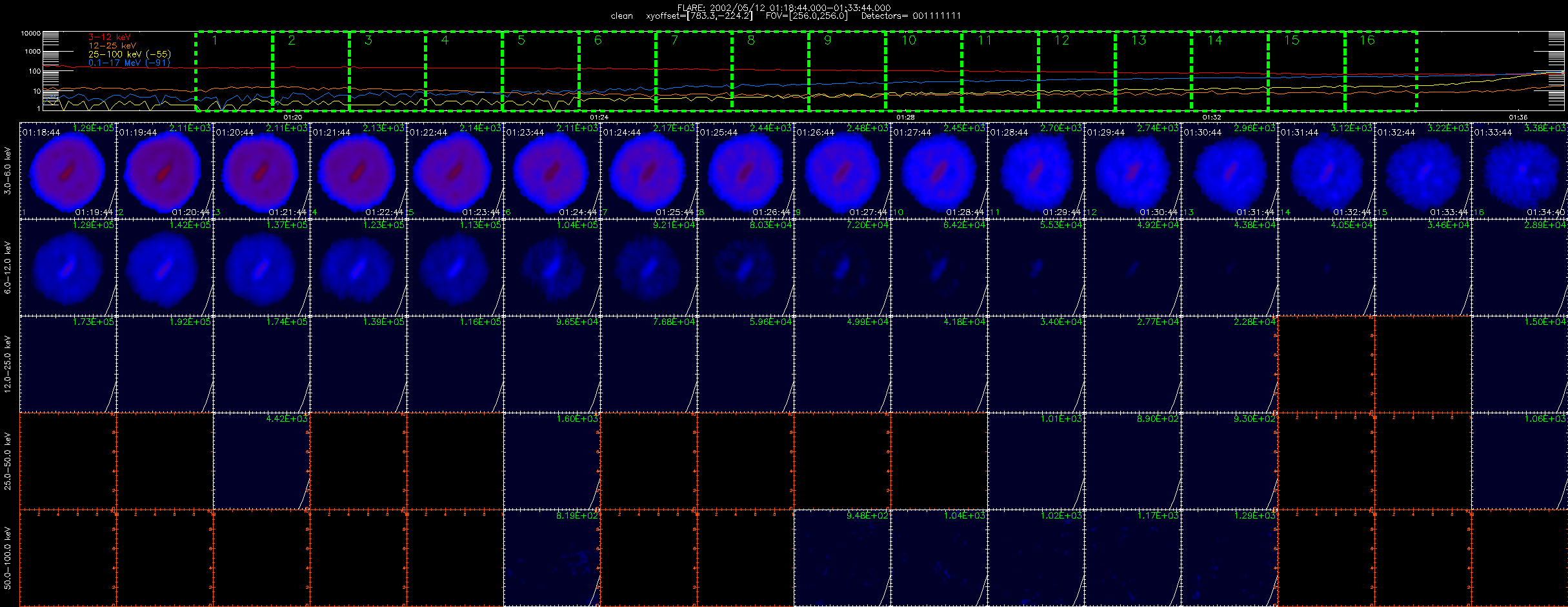Image resolution: width=1568 pixels, height=607 pixels.
Task: Select the 25.0-50.0 keV panel labeled 1.60E+03
Action: 552,461
